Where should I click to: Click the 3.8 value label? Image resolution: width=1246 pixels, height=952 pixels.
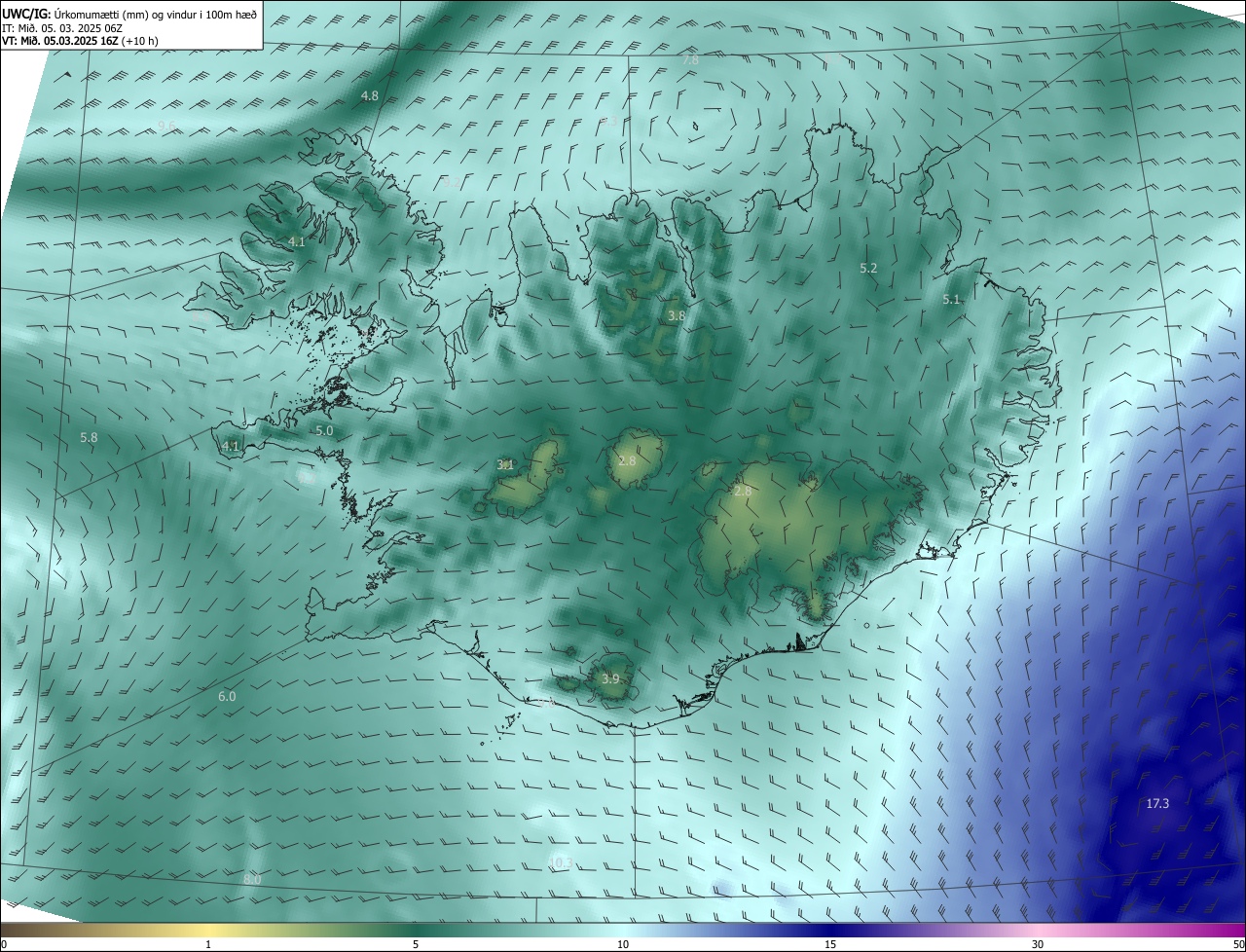pyautogui.click(x=677, y=316)
